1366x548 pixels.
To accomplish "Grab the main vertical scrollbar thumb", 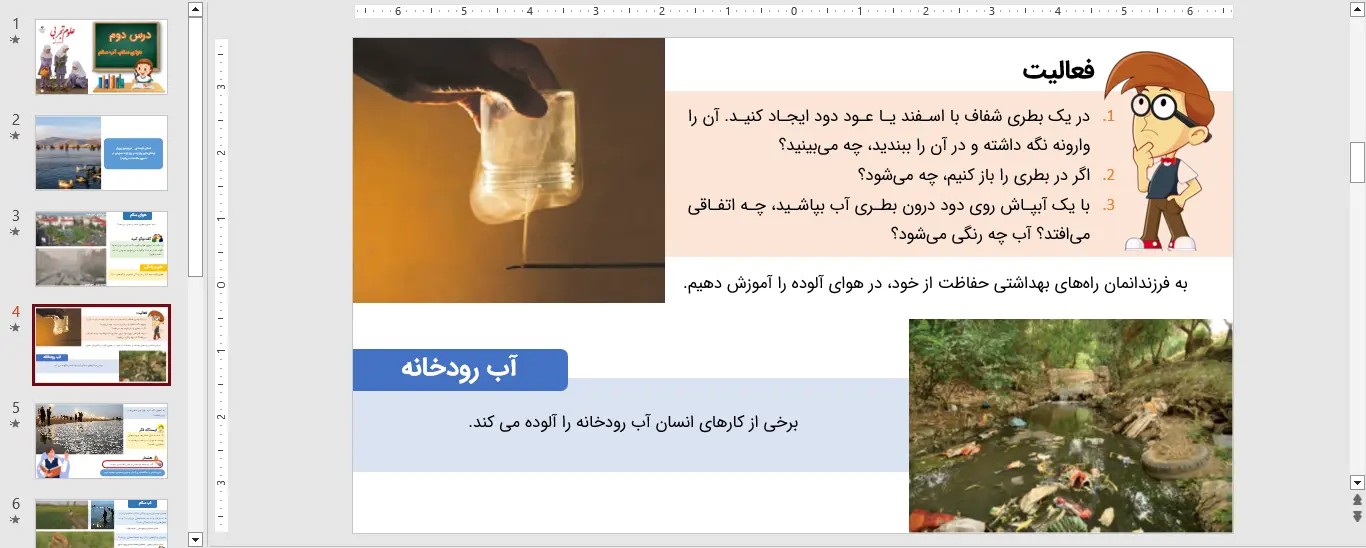I will (1357, 162).
